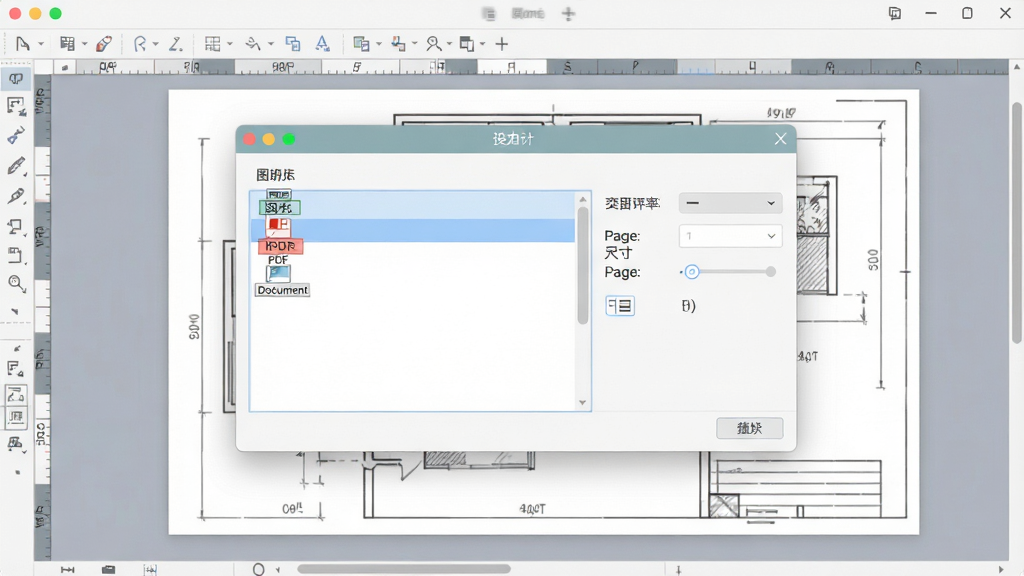Image resolution: width=1024 pixels, height=576 pixels.
Task: Select the blue letter A text tool
Action: tap(322, 44)
